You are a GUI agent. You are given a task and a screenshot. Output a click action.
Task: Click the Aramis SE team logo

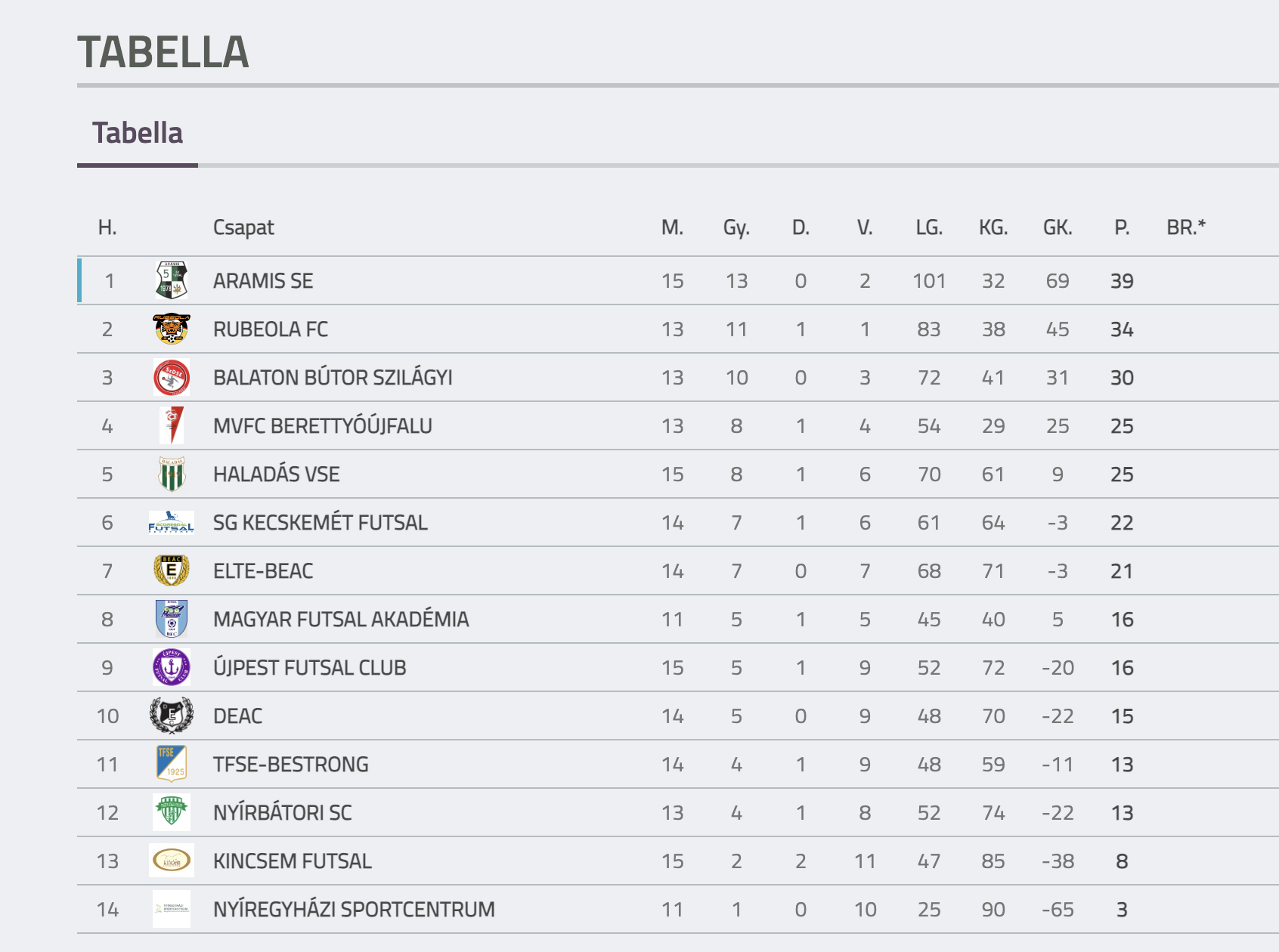172,280
